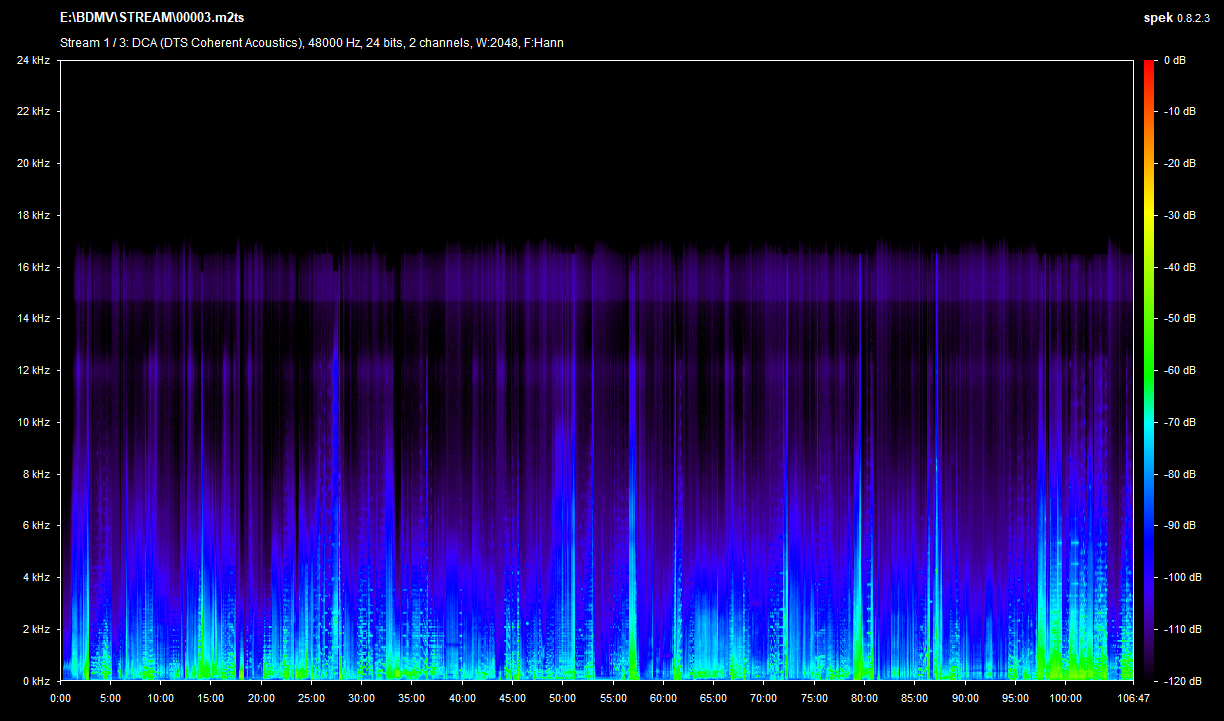Click the file path E:\BDMV\STREAM\00003.m2ts

150,18
